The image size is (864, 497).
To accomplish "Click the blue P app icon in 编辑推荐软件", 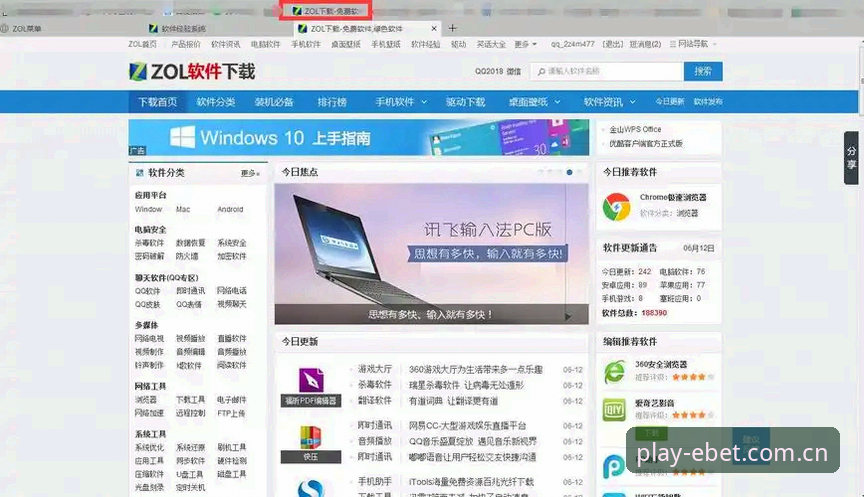I will [613, 466].
